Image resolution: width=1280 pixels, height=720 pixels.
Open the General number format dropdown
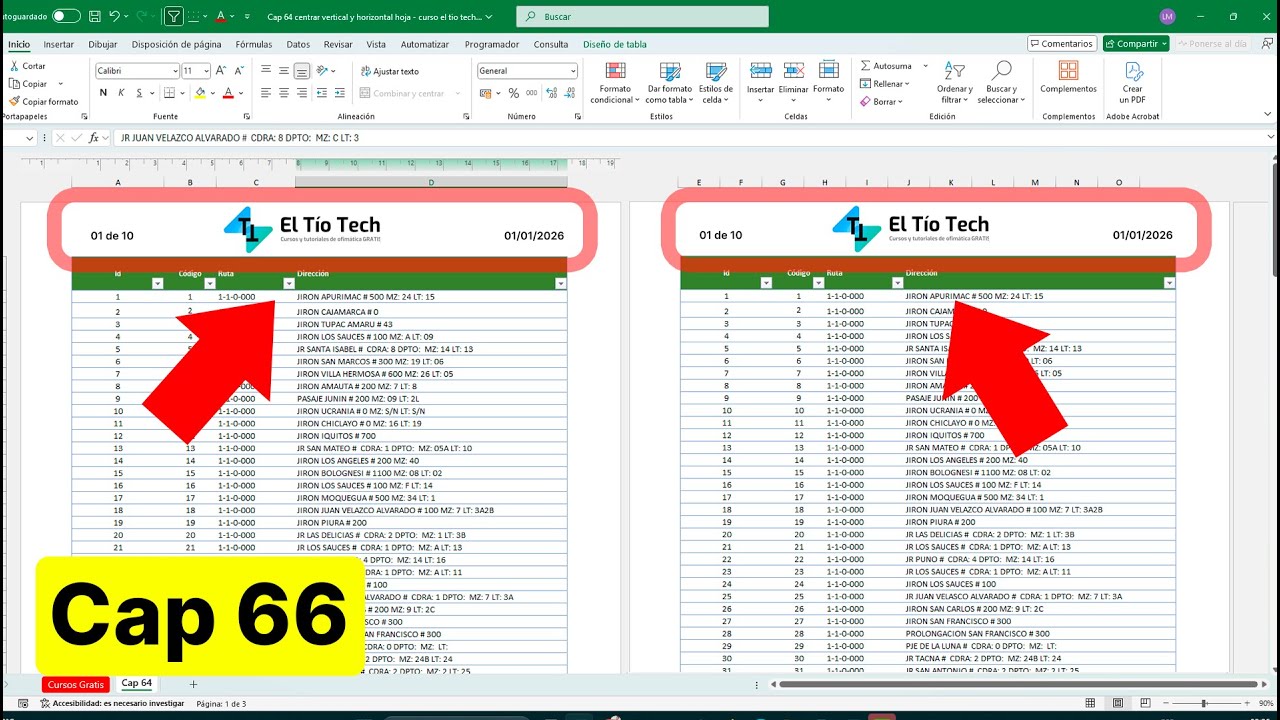pyautogui.click(x=573, y=71)
